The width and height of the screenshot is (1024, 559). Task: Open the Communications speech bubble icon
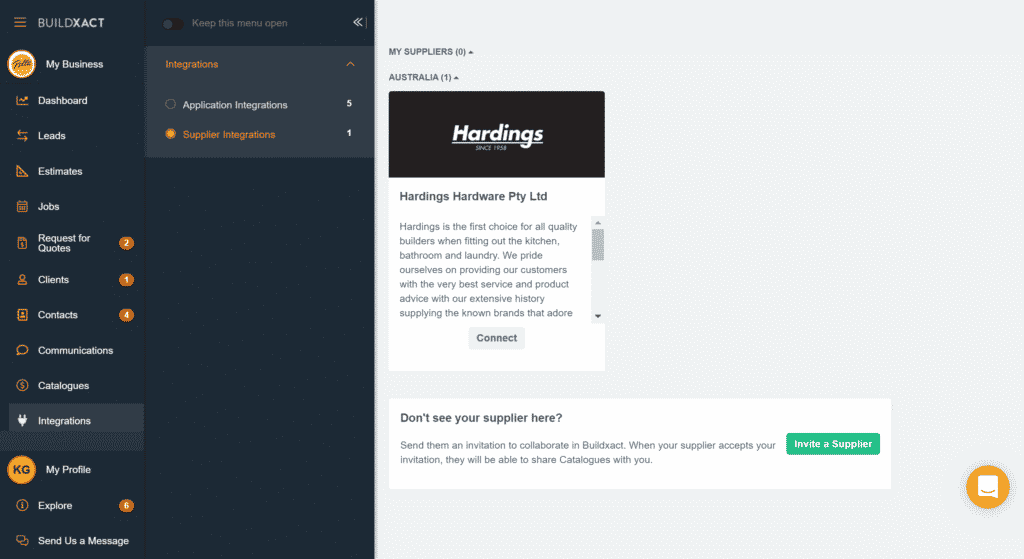tap(22, 351)
